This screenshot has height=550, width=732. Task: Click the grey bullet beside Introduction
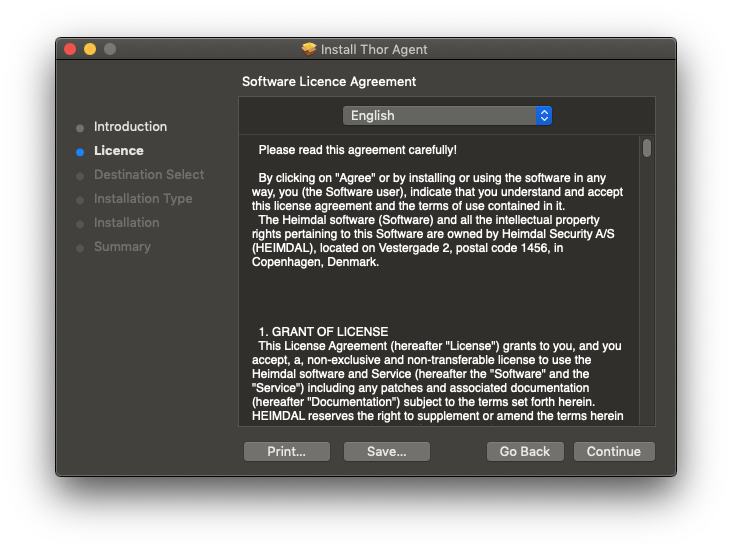[80, 128]
